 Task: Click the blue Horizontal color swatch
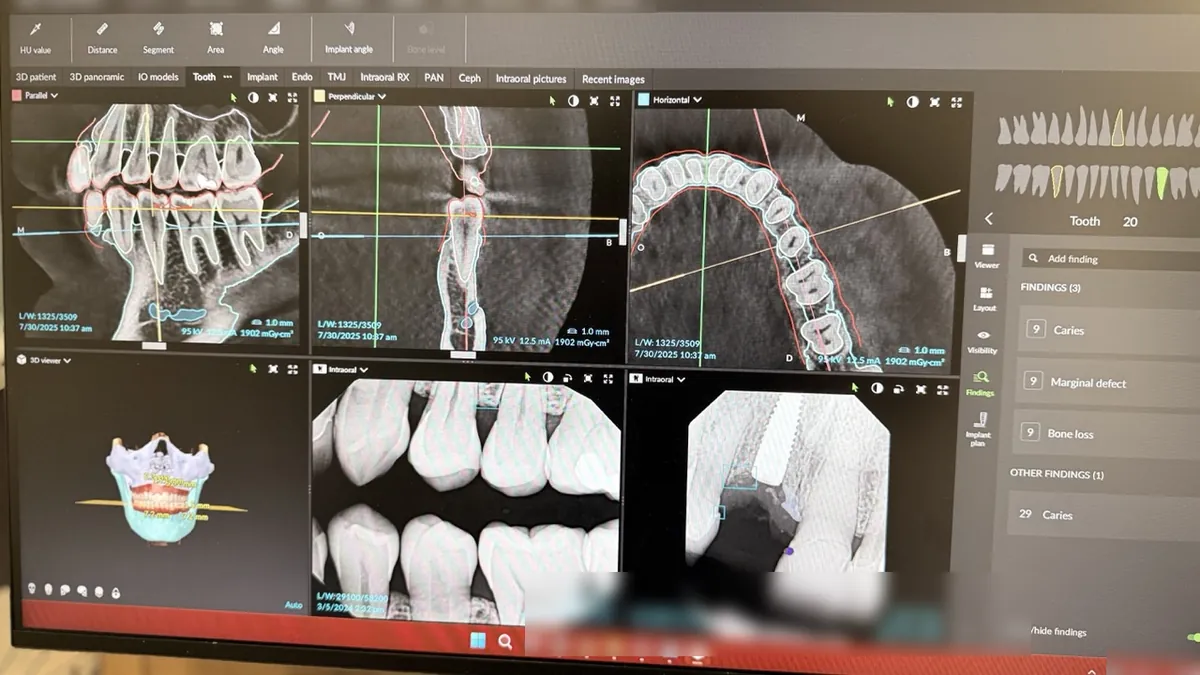644,100
